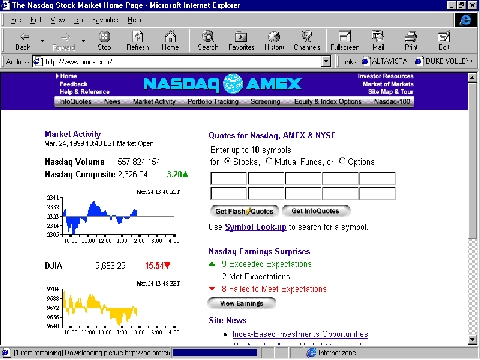Open the Portfolio Tracking navigation tab
480x360 pixels.
point(213,102)
